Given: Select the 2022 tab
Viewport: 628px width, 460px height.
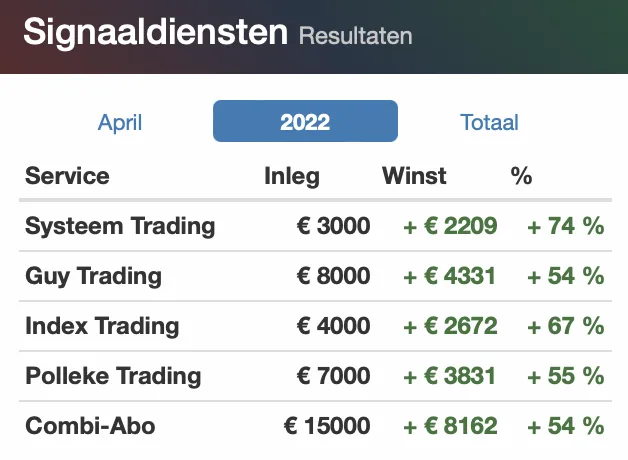Looking at the screenshot, I should 305,121.
